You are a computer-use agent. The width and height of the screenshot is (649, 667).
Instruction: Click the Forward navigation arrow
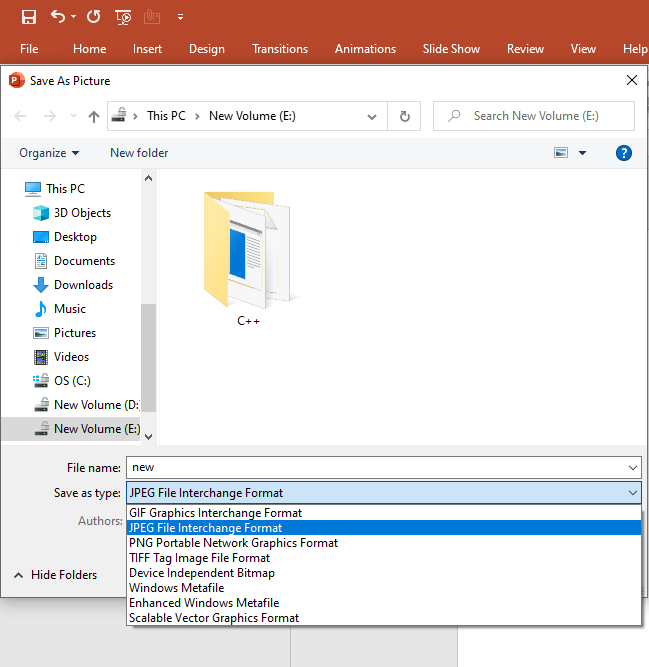coord(50,116)
